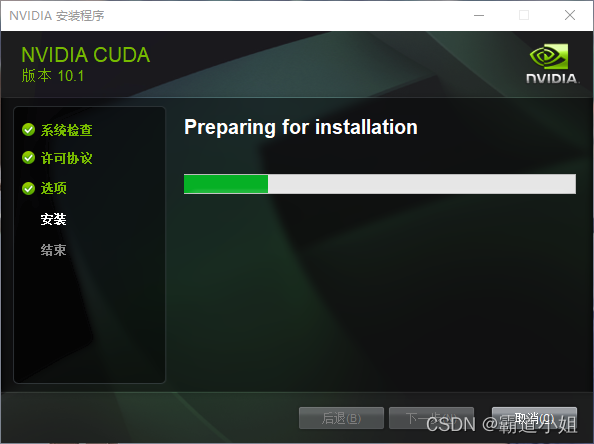Image resolution: width=594 pixels, height=444 pixels.
Task: Select the 安装 step in sidebar
Action: click(x=53, y=219)
